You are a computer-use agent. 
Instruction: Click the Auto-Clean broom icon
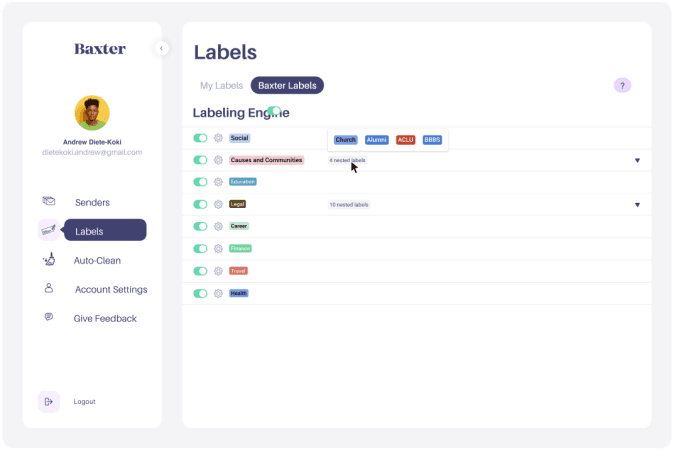[48, 260]
